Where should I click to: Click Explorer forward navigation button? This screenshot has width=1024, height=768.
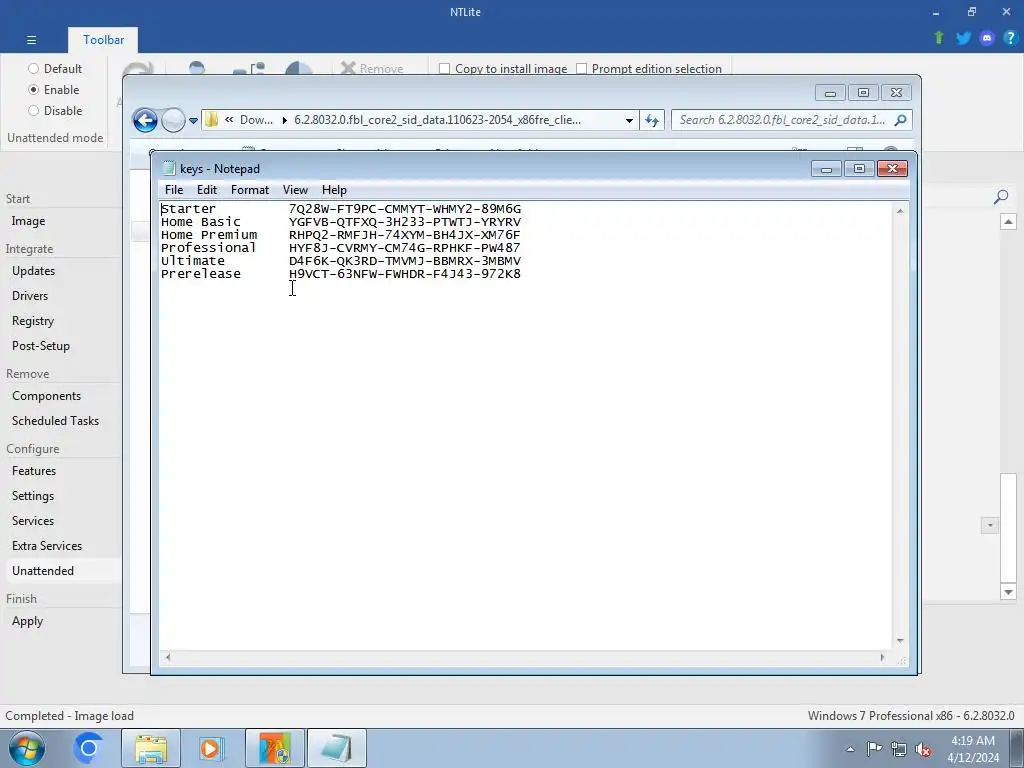point(173,120)
